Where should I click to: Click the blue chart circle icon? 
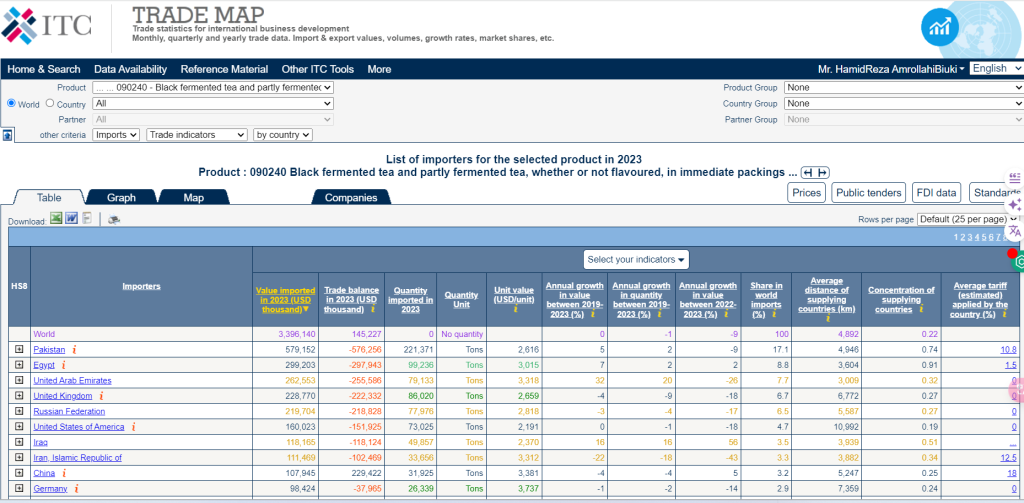(x=940, y=27)
